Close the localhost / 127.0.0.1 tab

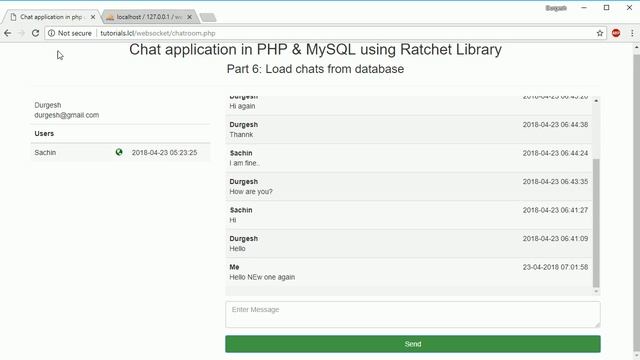(x=189, y=17)
